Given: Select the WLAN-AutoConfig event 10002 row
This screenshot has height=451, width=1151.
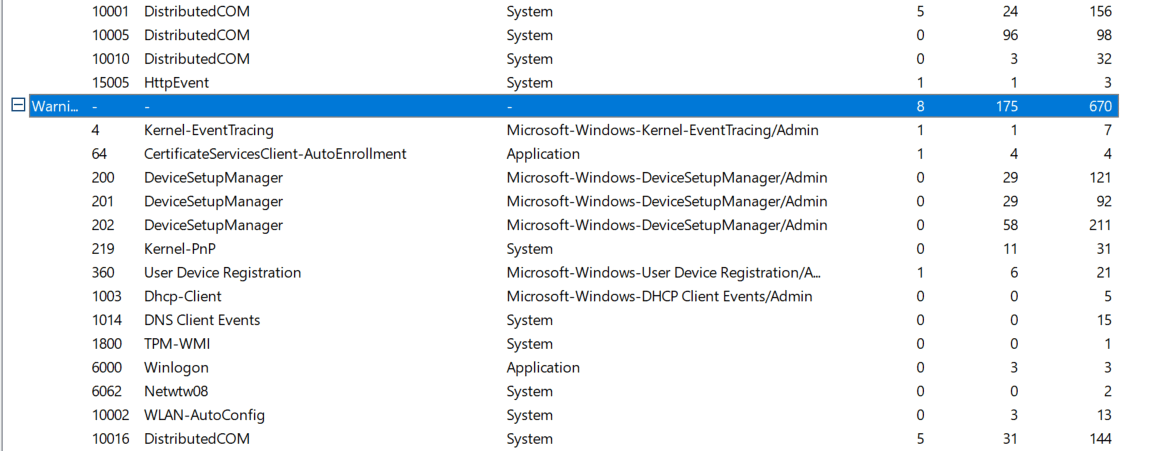Looking at the screenshot, I should pos(204,415).
